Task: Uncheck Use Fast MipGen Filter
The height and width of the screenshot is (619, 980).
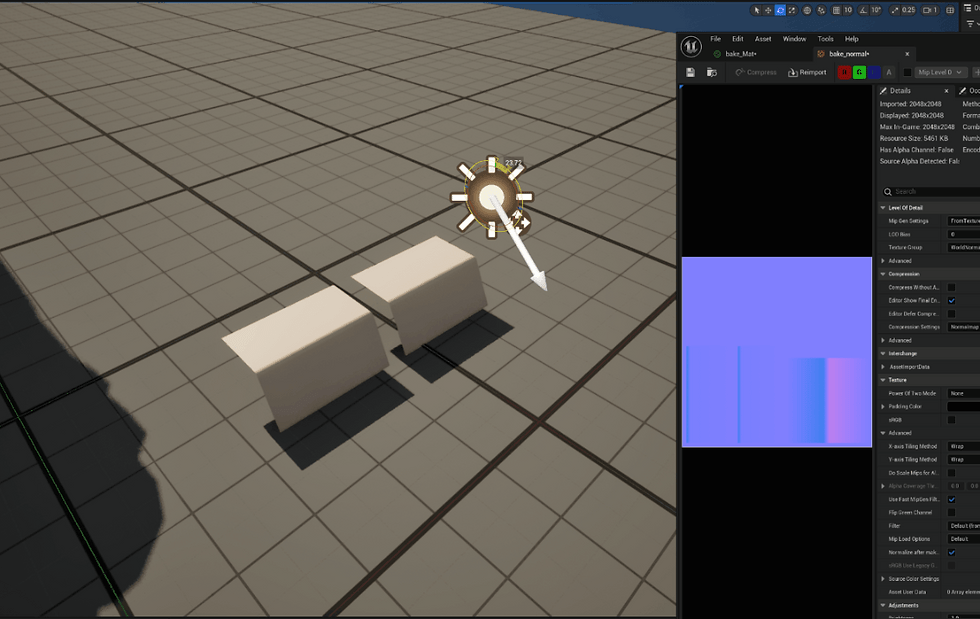Action: point(951,500)
